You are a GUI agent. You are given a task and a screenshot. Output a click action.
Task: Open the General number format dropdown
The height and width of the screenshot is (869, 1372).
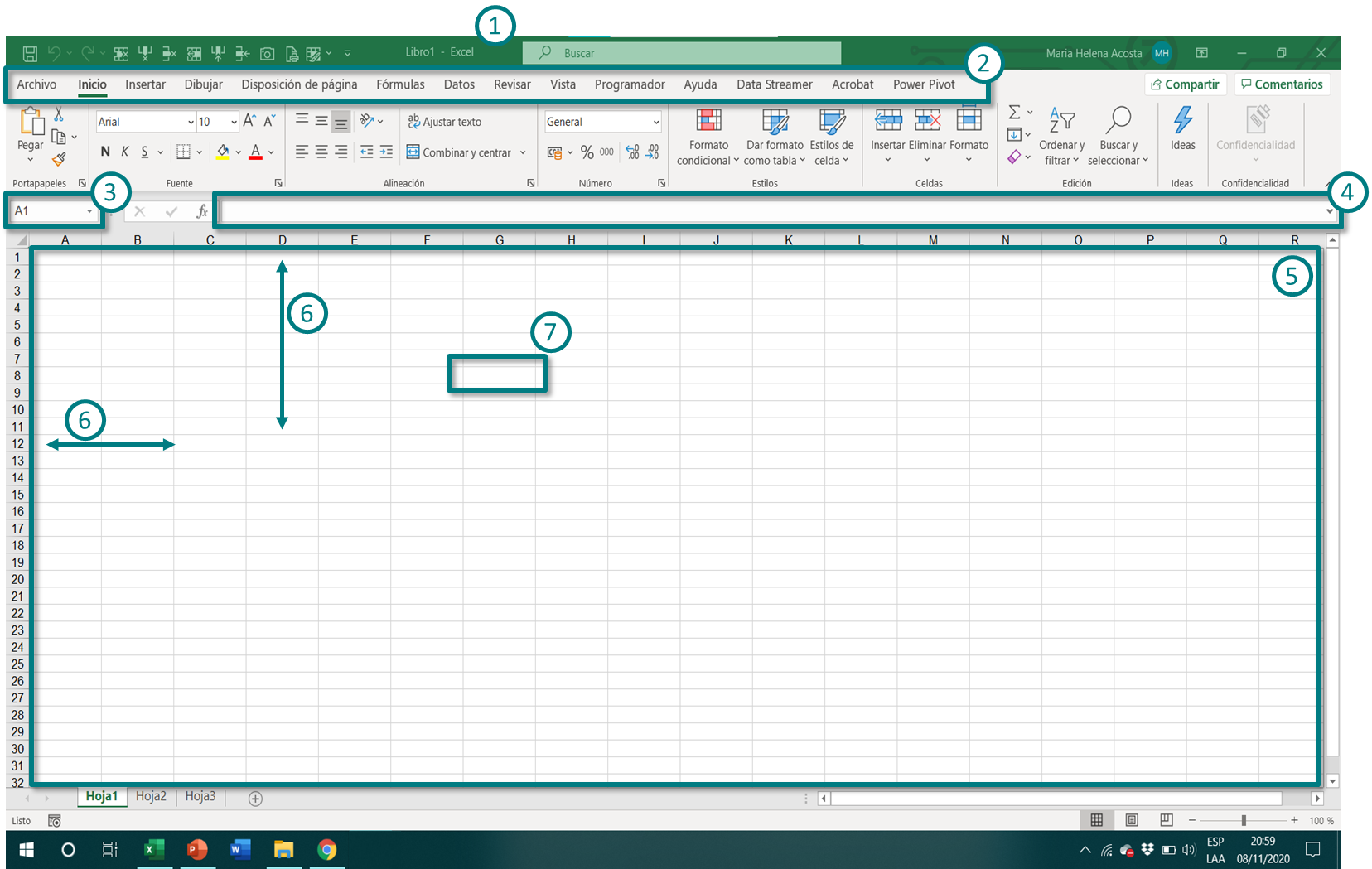point(655,122)
